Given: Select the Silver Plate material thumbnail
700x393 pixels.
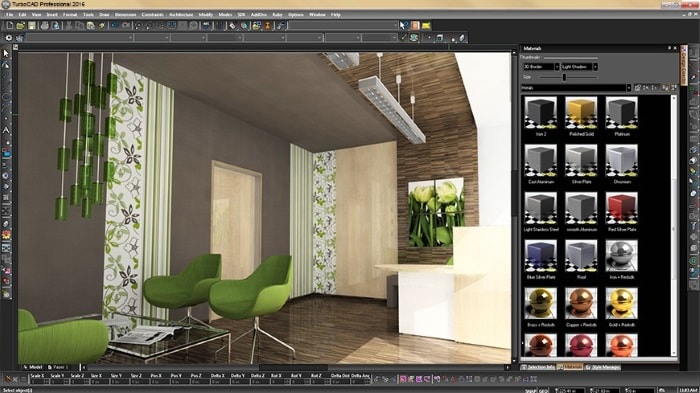Looking at the screenshot, I should click(x=581, y=160).
